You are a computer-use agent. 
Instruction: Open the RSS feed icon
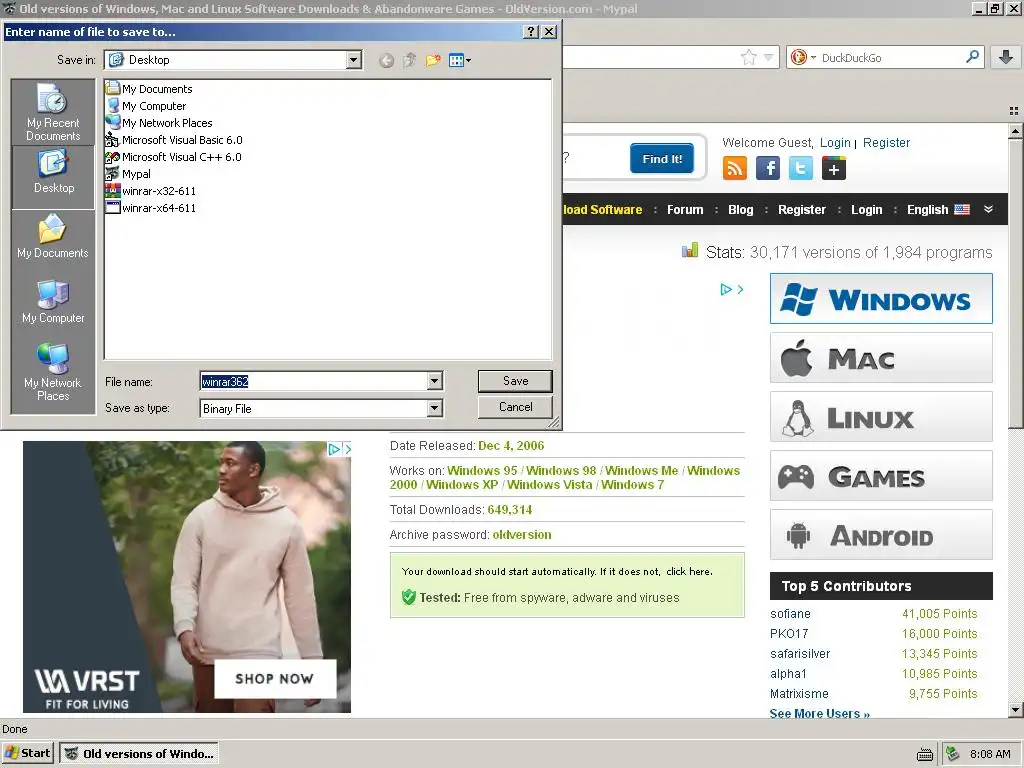coord(735,168)
